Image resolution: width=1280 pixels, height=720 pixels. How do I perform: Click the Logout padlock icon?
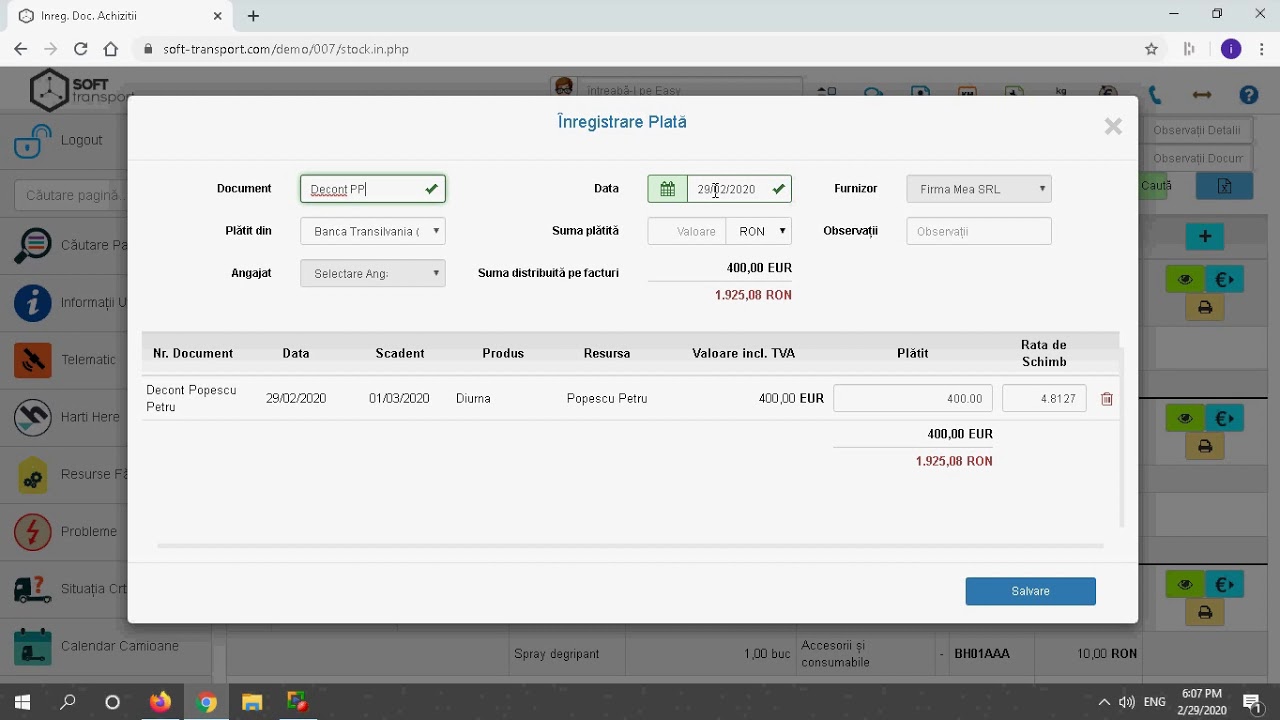[x=32, y=141]
